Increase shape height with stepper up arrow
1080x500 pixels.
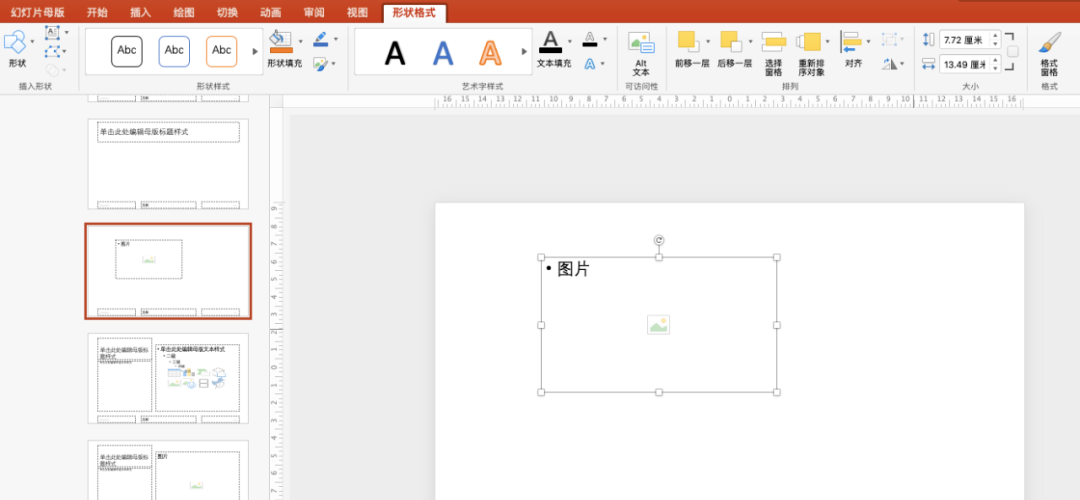coord(995,36)
